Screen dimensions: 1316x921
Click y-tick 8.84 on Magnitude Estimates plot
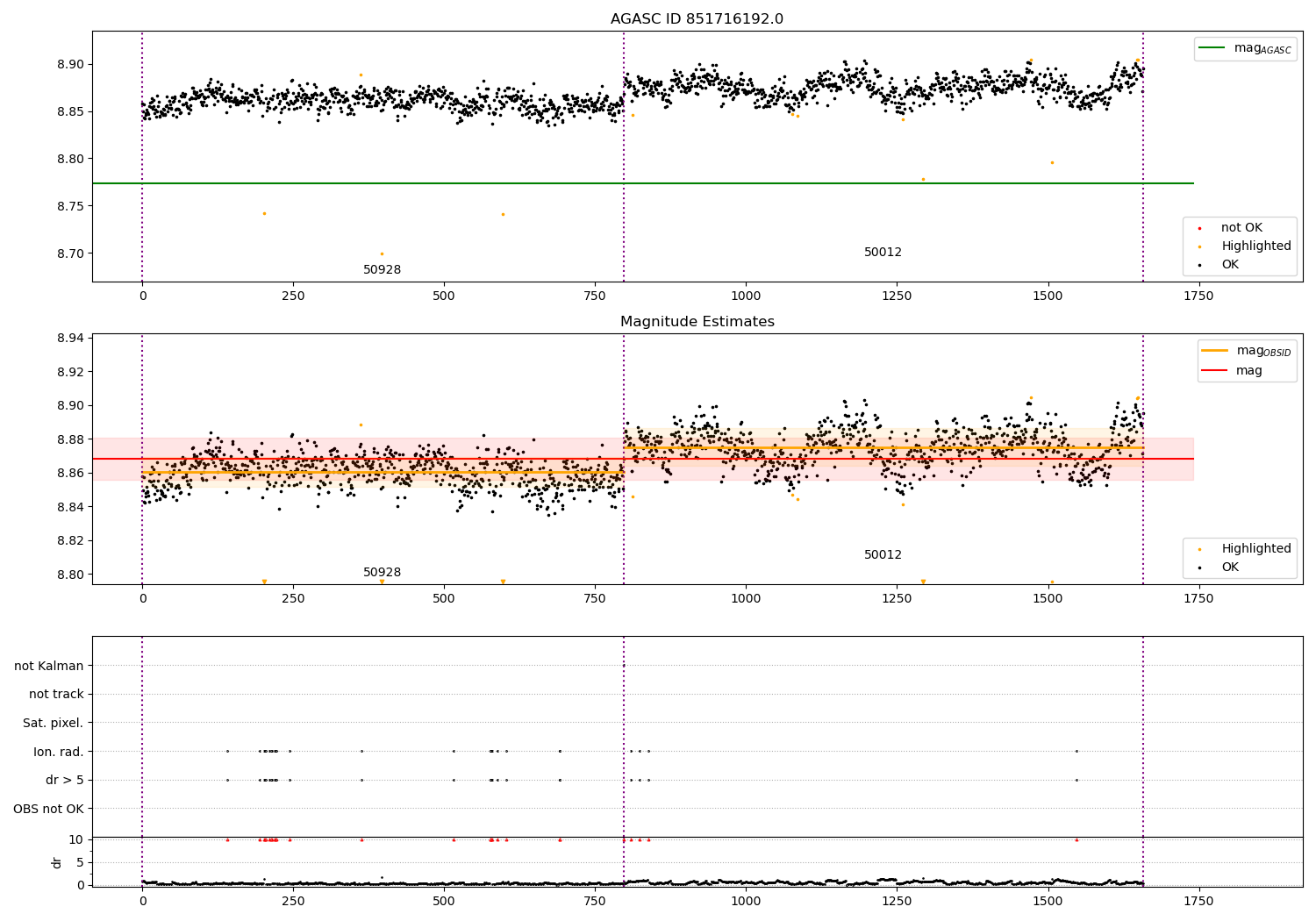[69, 507]
